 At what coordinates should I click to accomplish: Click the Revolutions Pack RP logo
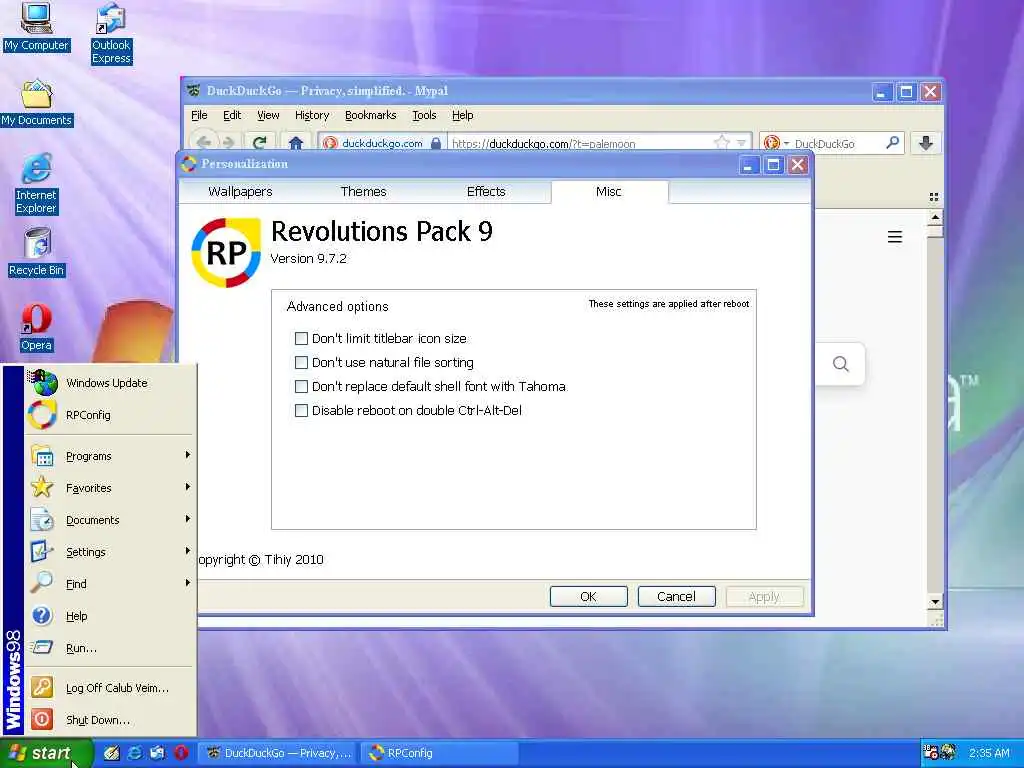point(226,253)
